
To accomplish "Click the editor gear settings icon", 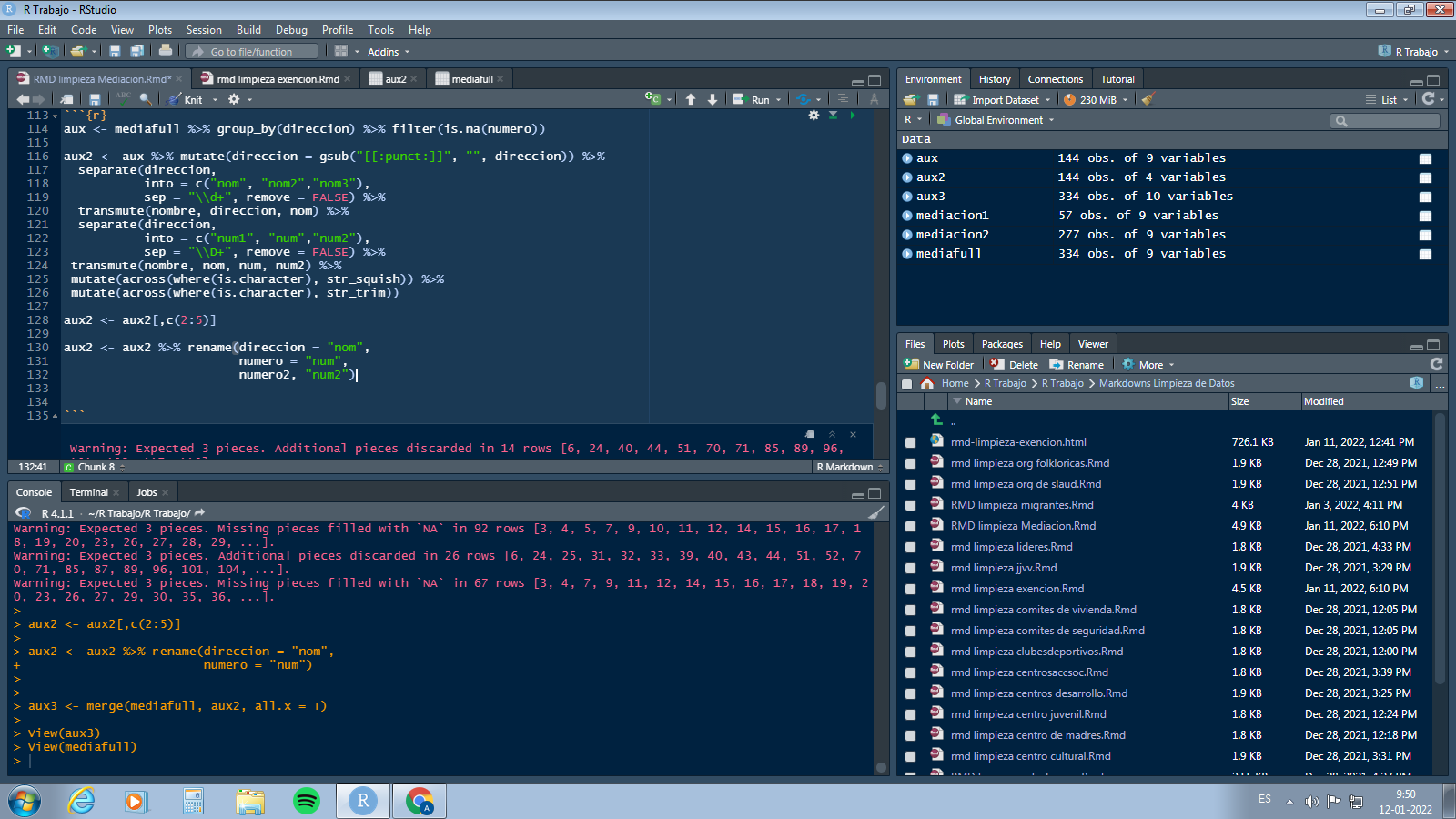I will point(234,99).
